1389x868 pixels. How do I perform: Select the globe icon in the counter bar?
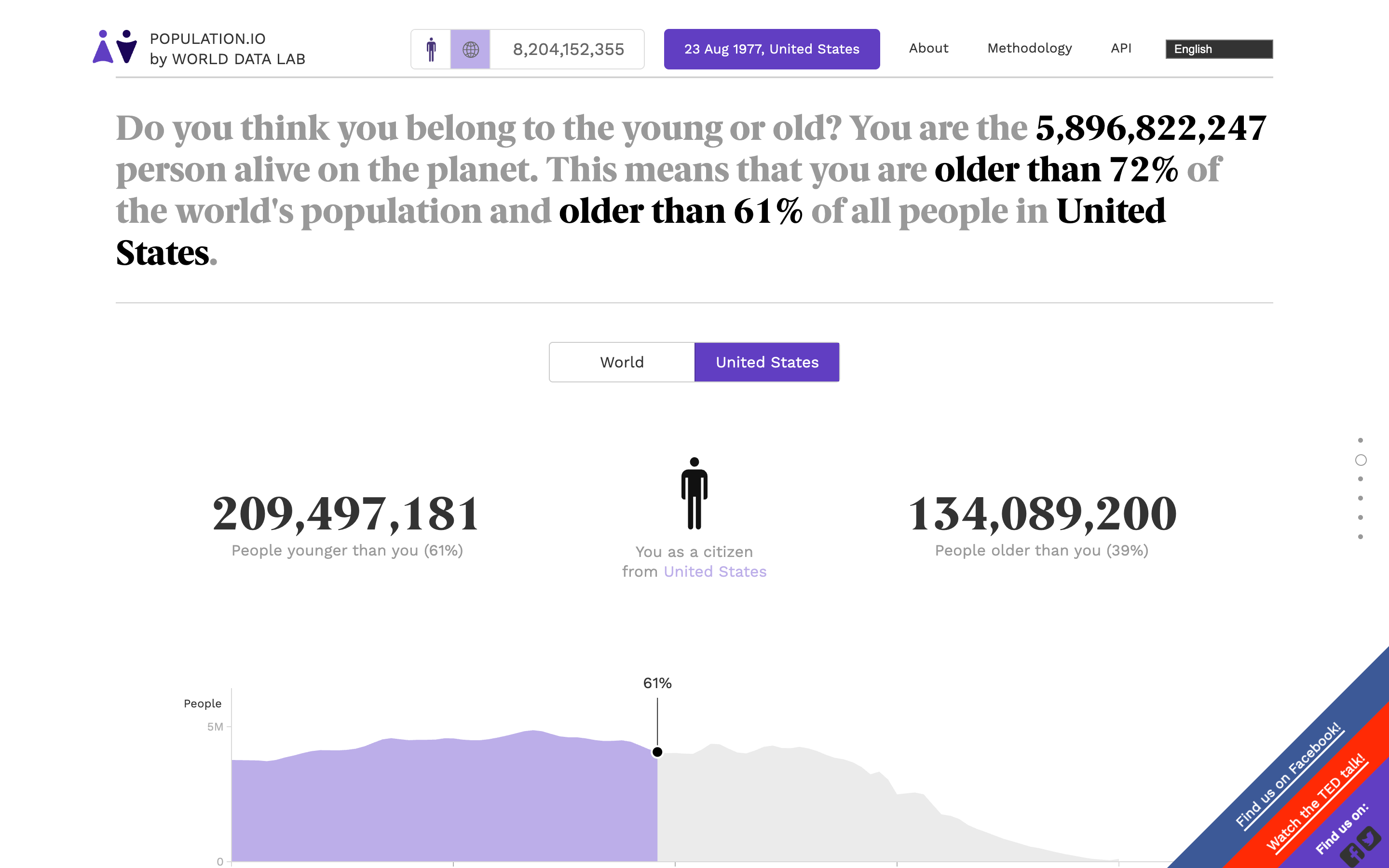pyautogui.click(x=470, y=49)
